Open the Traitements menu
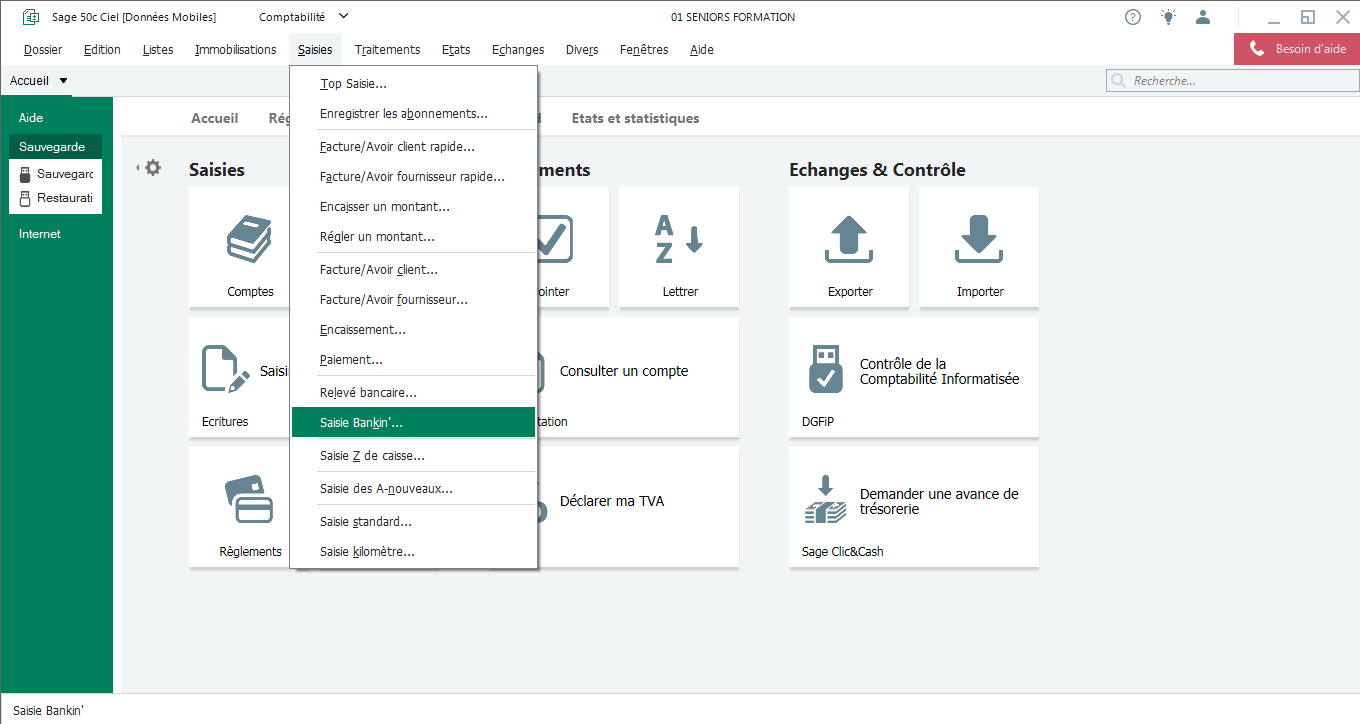This screenshot has height=724, width=1360. pos(388,49)
